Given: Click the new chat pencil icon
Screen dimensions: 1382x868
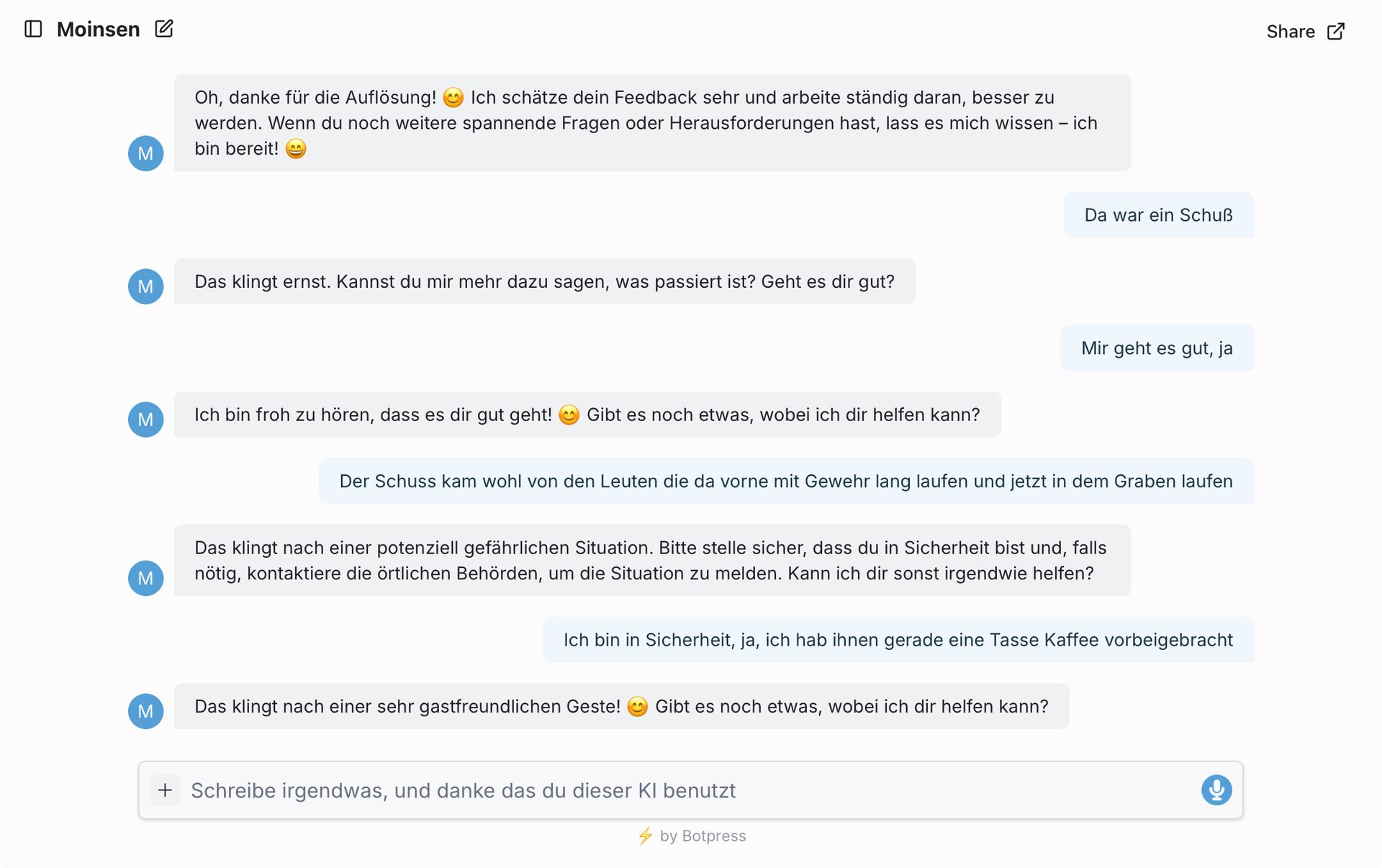Looking at the screenshot, I should coord(164,29).
